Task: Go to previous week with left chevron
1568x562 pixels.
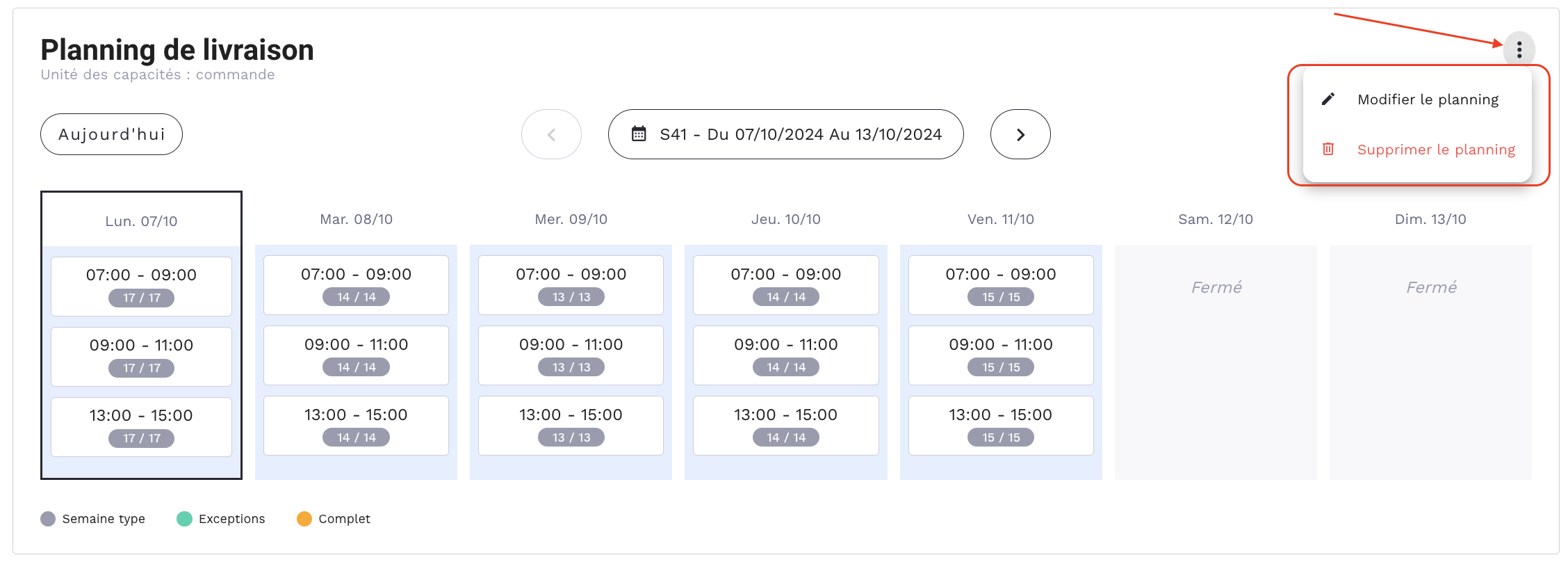Action: pyautogui.click(x=551, y=134)
